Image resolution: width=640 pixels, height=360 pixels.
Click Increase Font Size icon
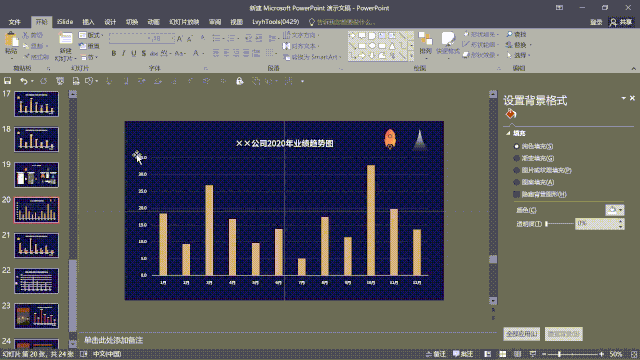(180, 39)
